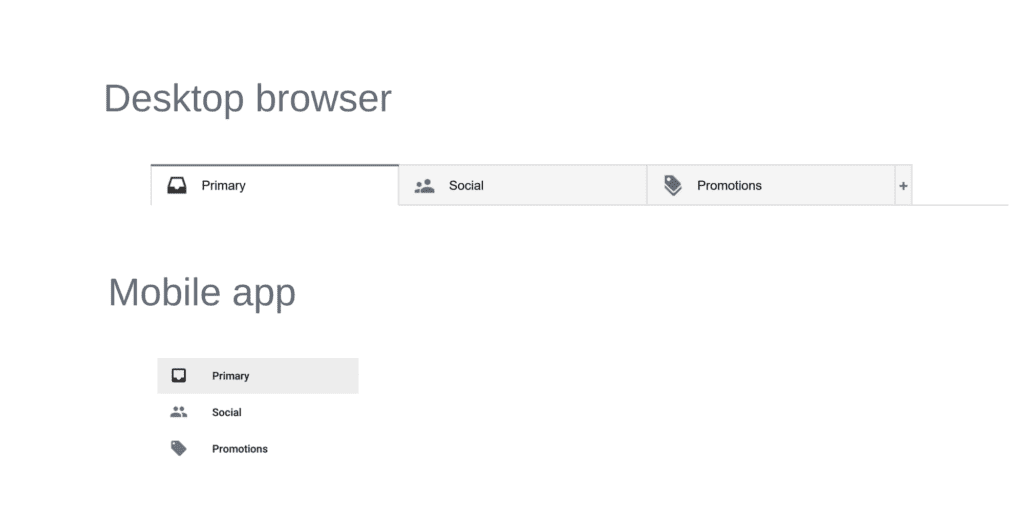Click the inbox icon in mobile Primary row

[178, 376]
